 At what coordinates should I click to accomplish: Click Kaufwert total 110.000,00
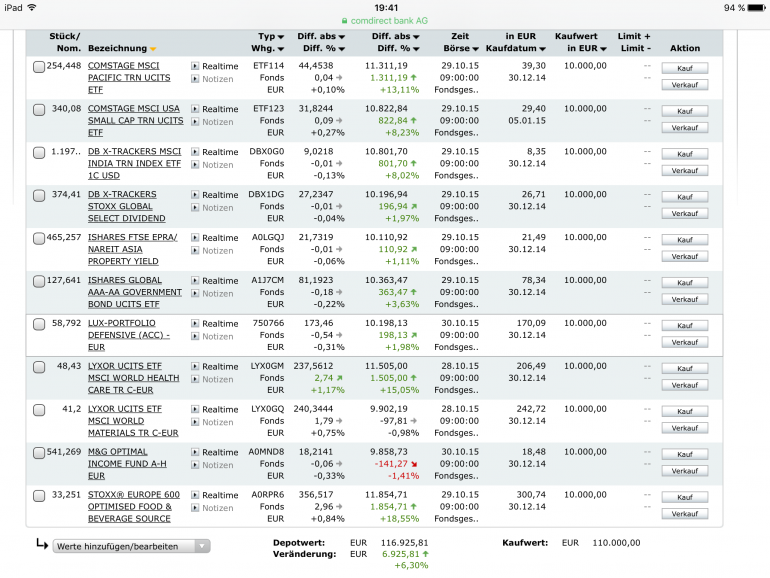point(616,543)
